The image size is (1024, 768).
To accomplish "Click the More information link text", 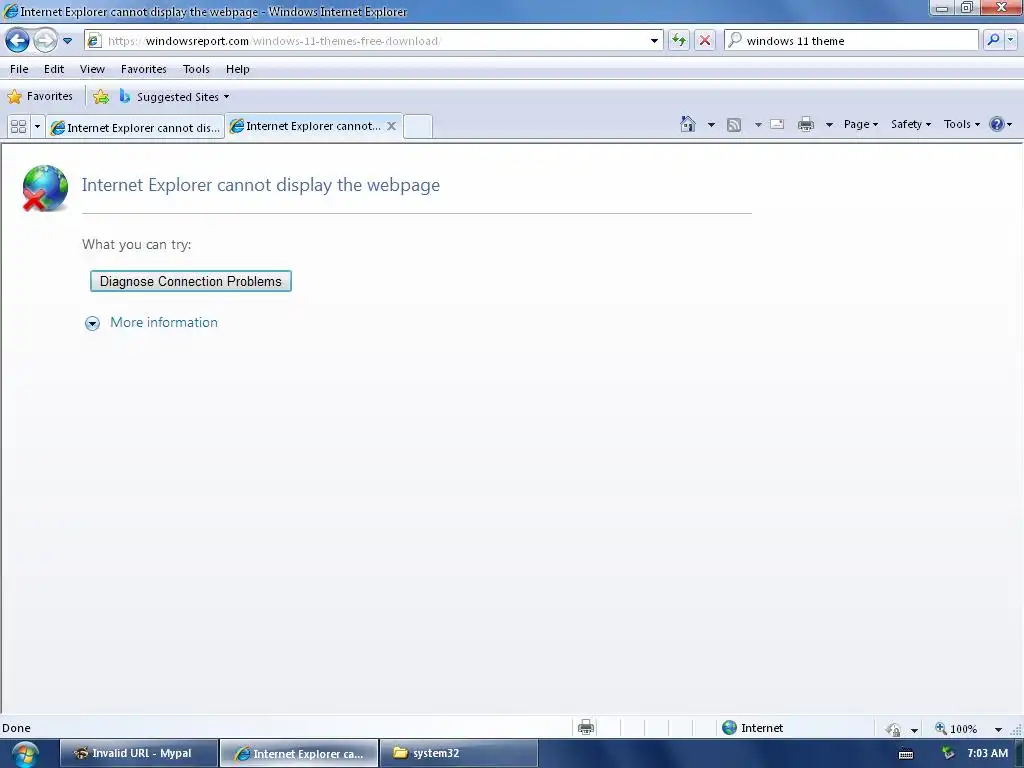I will click(x=164, y=322).
